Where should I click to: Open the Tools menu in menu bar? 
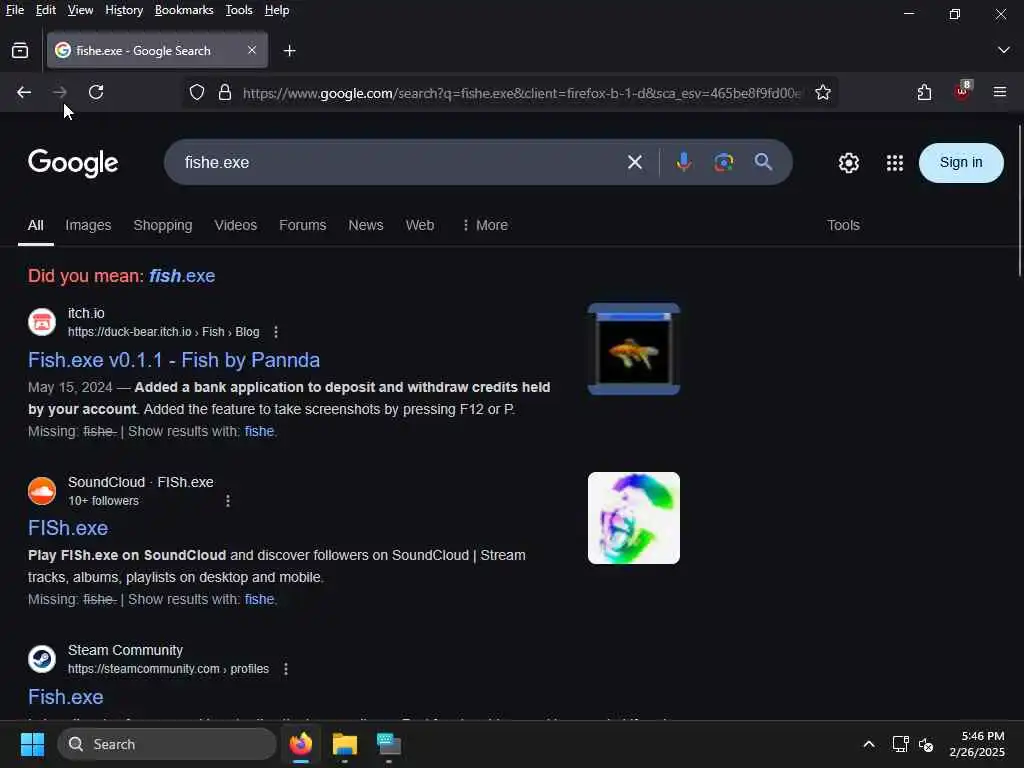tap(239, 10)
